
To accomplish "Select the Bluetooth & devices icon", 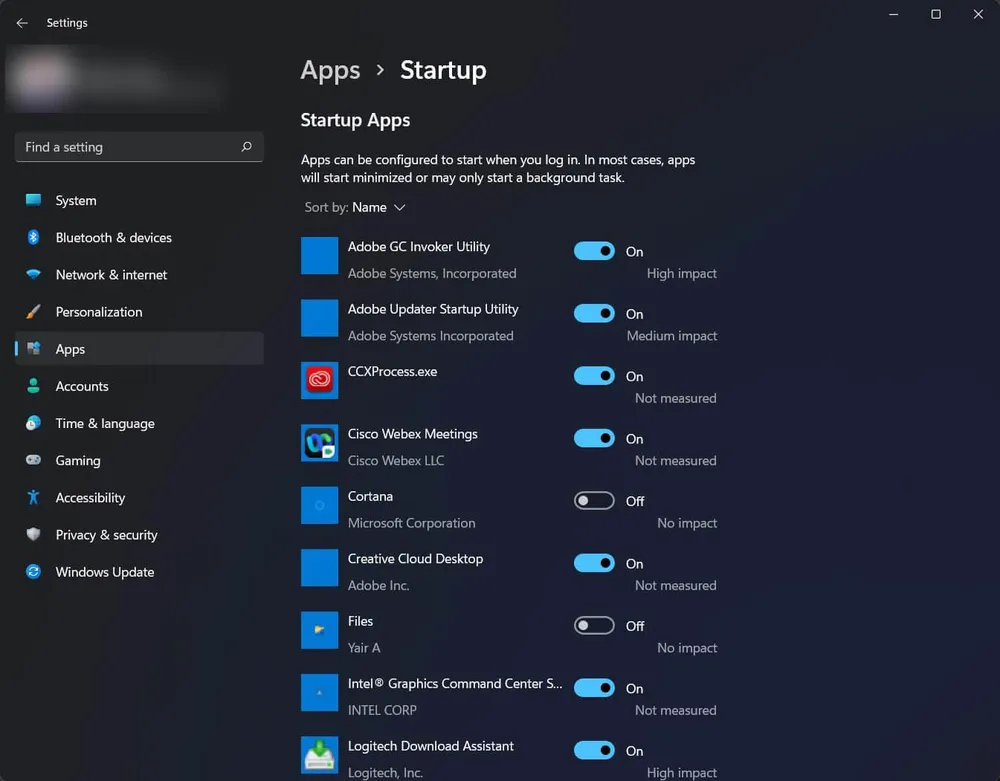I will pyautogui.click(x=31, y=237).
